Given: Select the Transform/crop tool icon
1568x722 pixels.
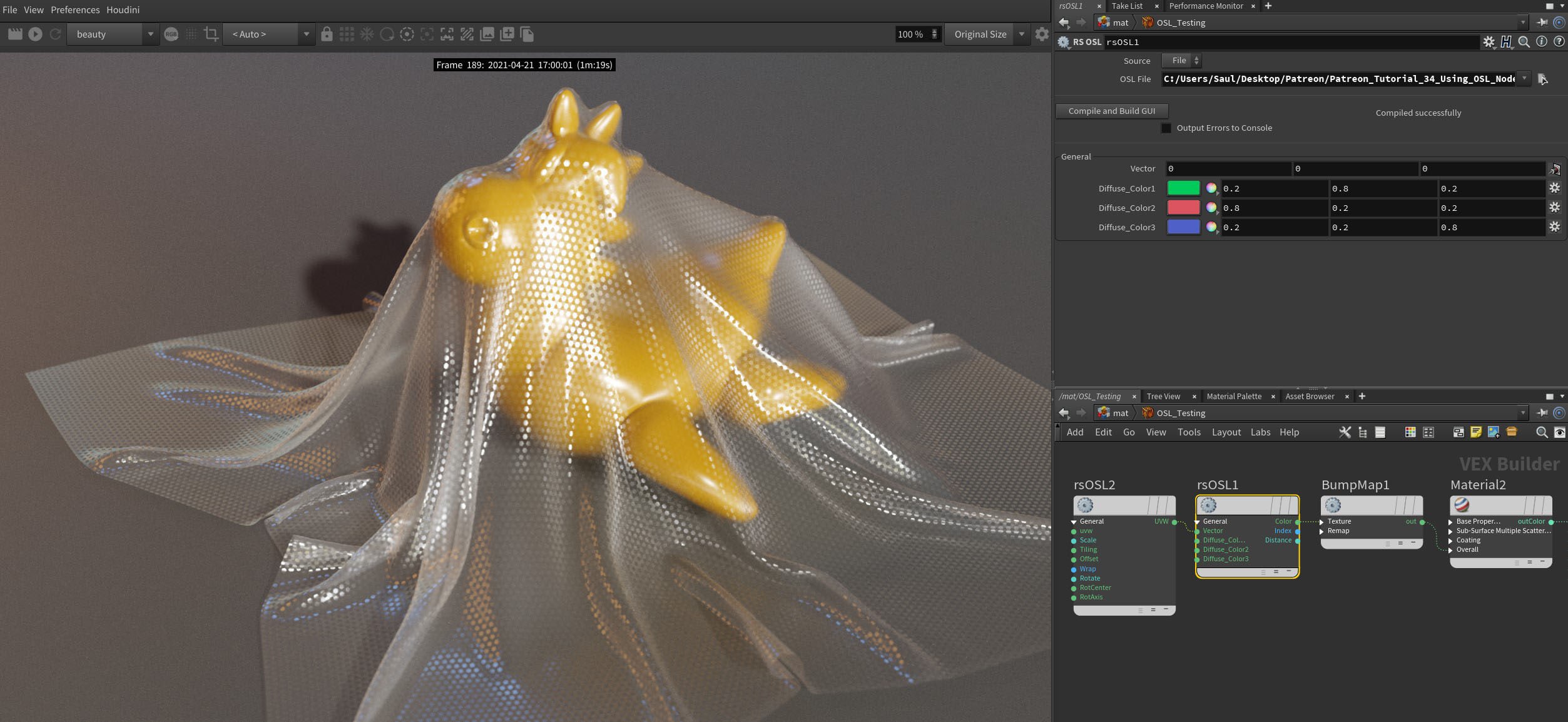Looking at the screenshot, I should tap(209, 34).
